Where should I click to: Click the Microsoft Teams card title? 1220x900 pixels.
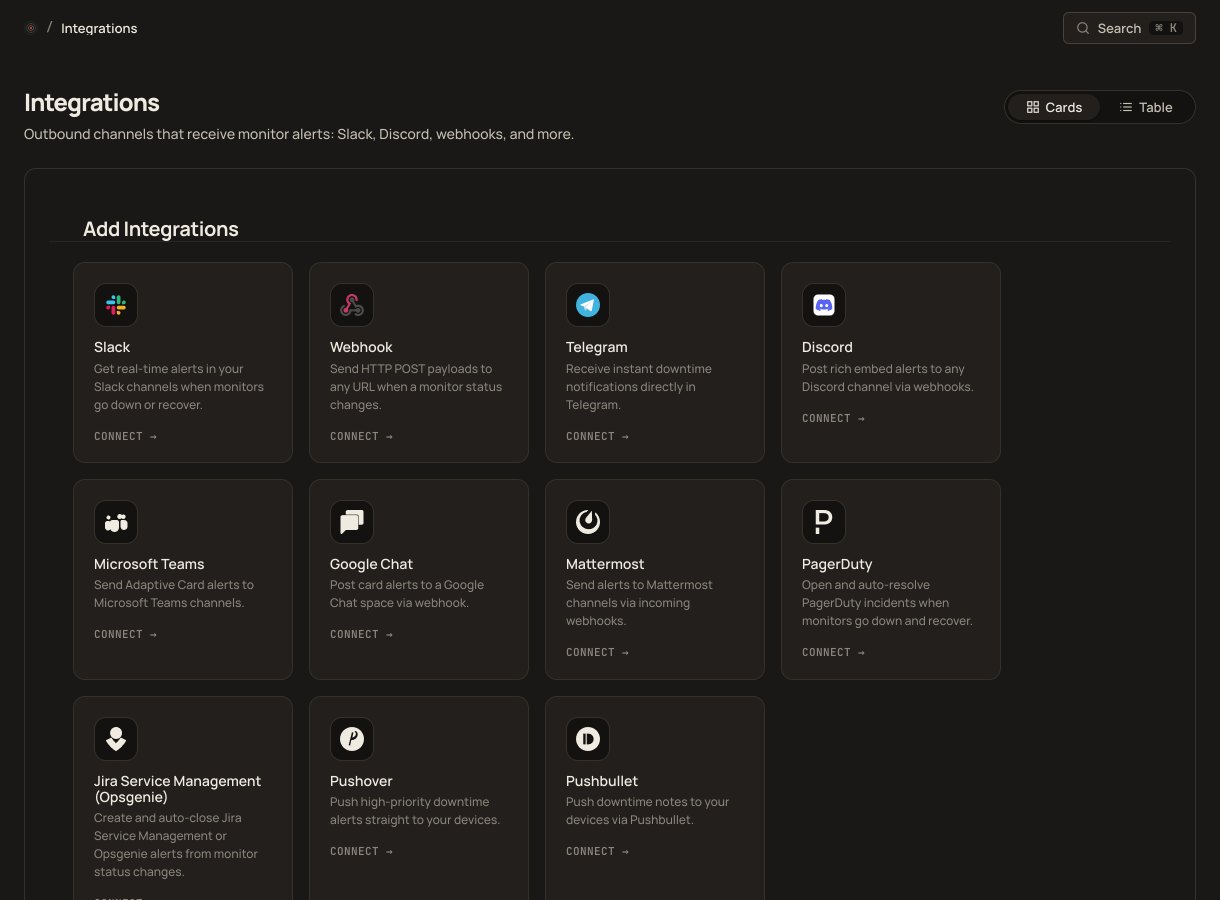(x=149, y=564)
